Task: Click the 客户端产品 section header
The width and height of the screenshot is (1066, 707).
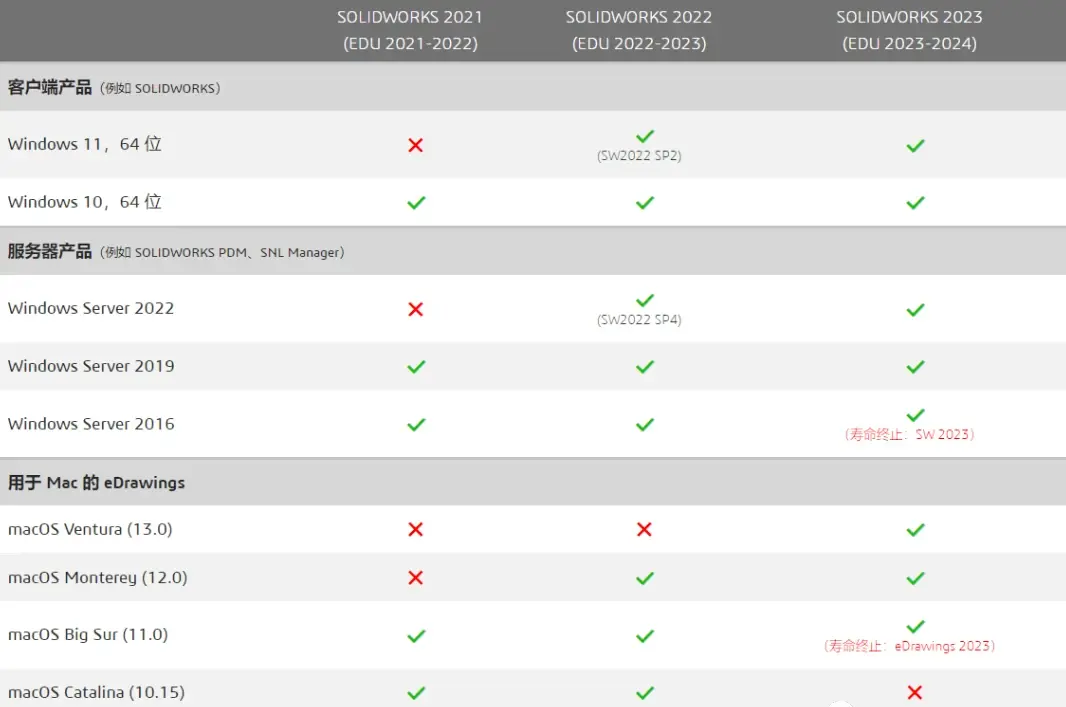Action: pyautogui.click(x=50, y=88)
